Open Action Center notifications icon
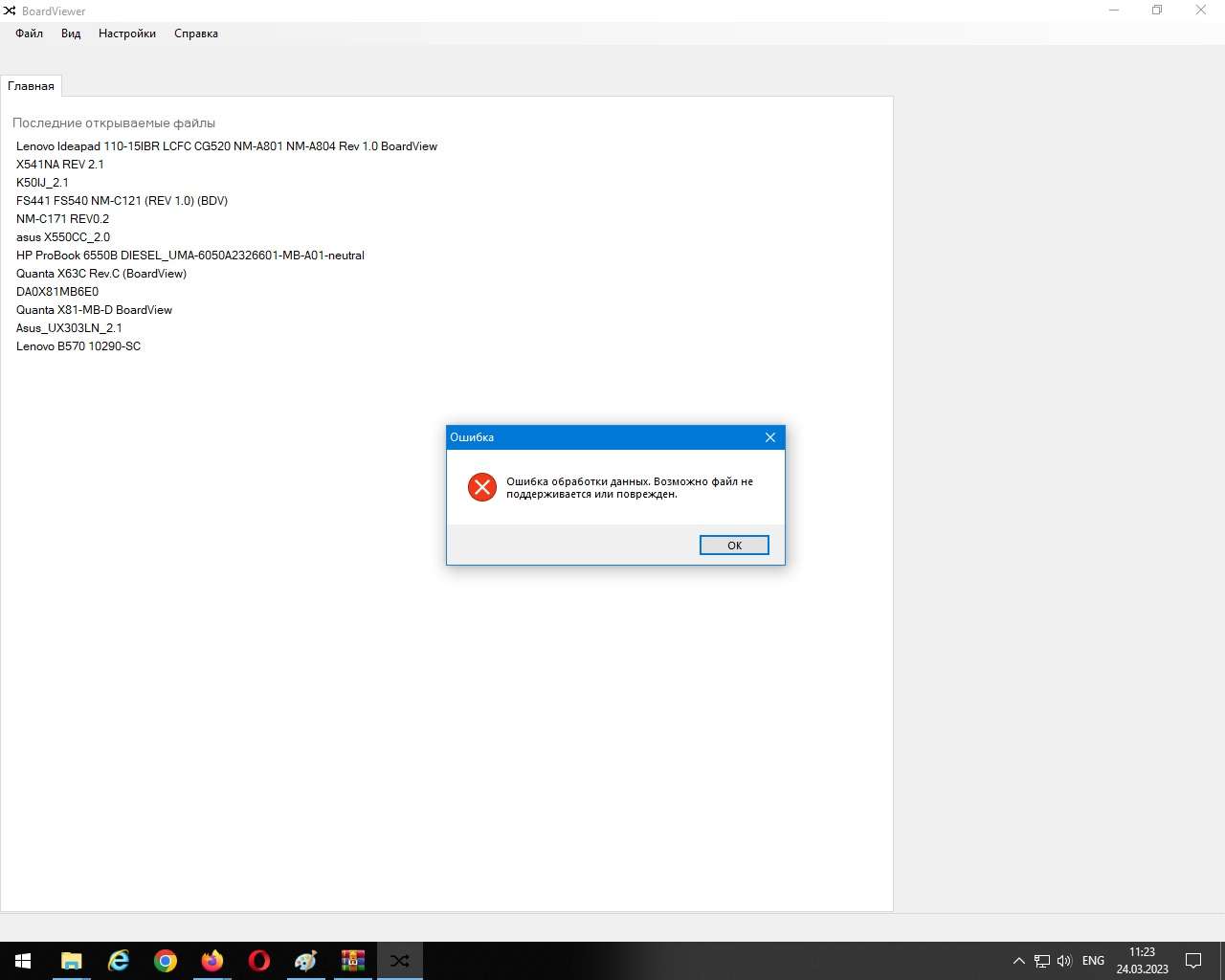The image size is (1225, 980). click(1193, 961)
